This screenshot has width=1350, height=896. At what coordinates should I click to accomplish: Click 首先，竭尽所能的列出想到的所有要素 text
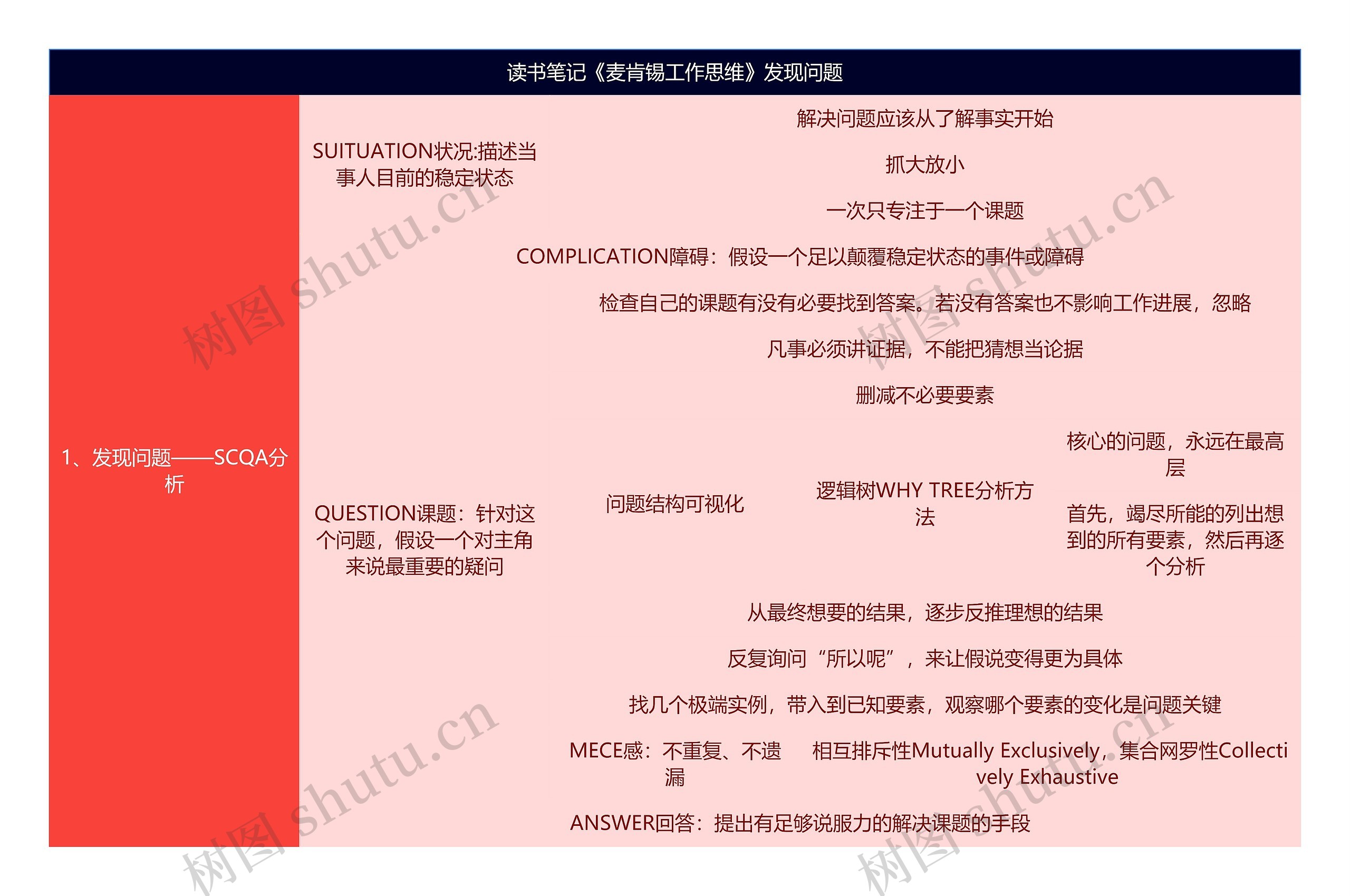click(1174, 540)
